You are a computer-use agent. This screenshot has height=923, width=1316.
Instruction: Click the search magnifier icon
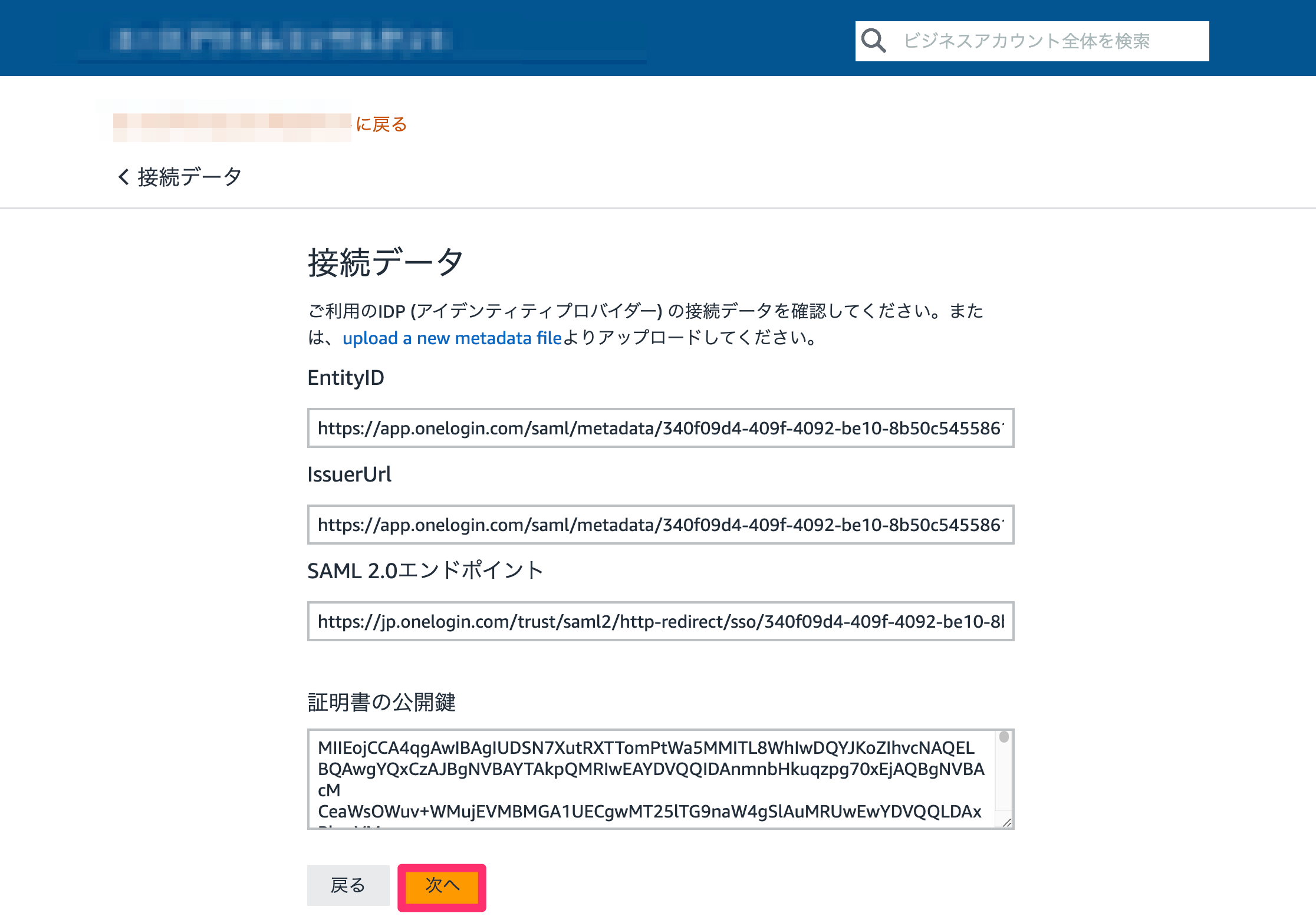(x=874, y=41)
